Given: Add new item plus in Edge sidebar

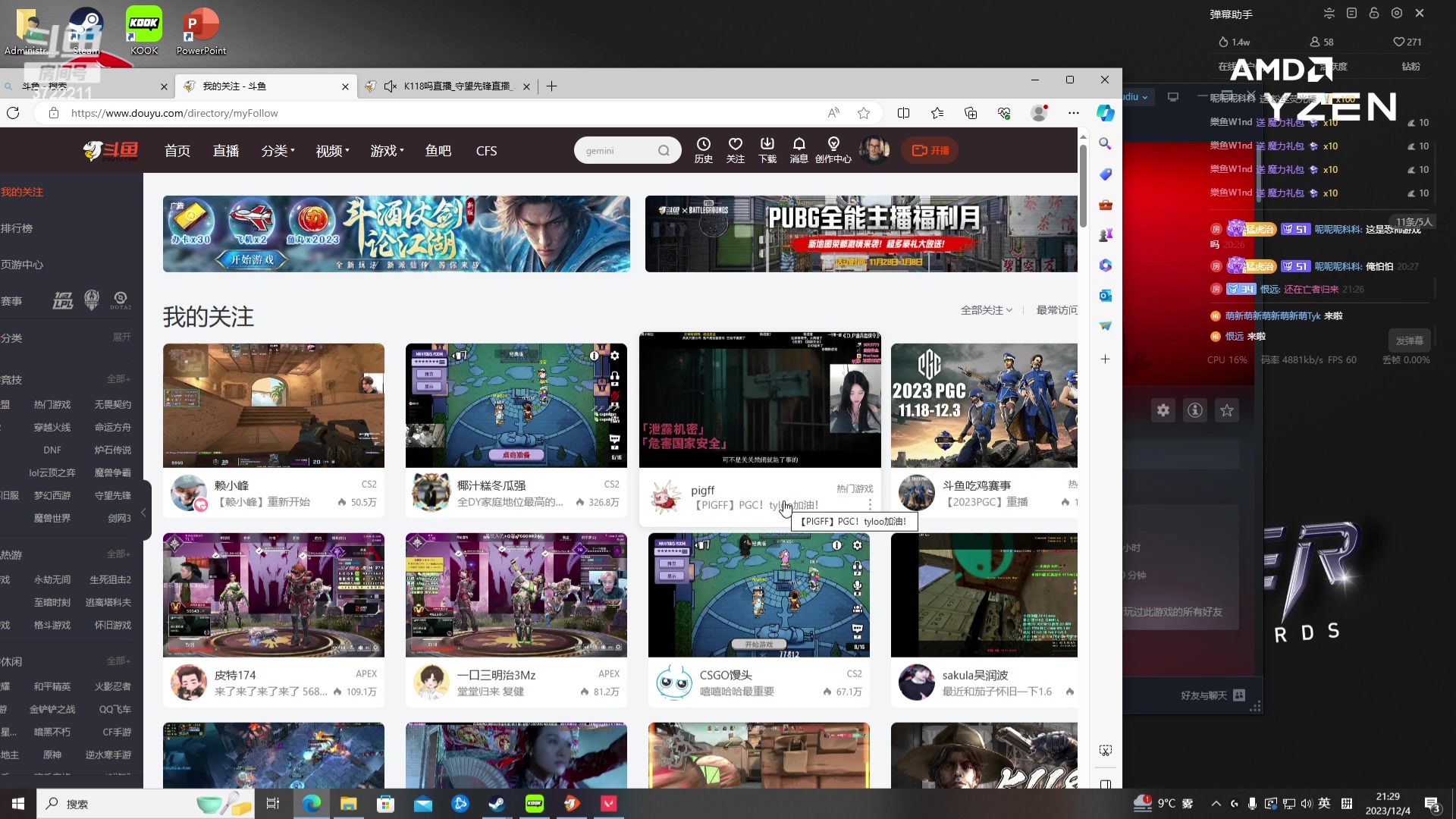Looking at the screenshot, I should click(x=1106, y=359).
